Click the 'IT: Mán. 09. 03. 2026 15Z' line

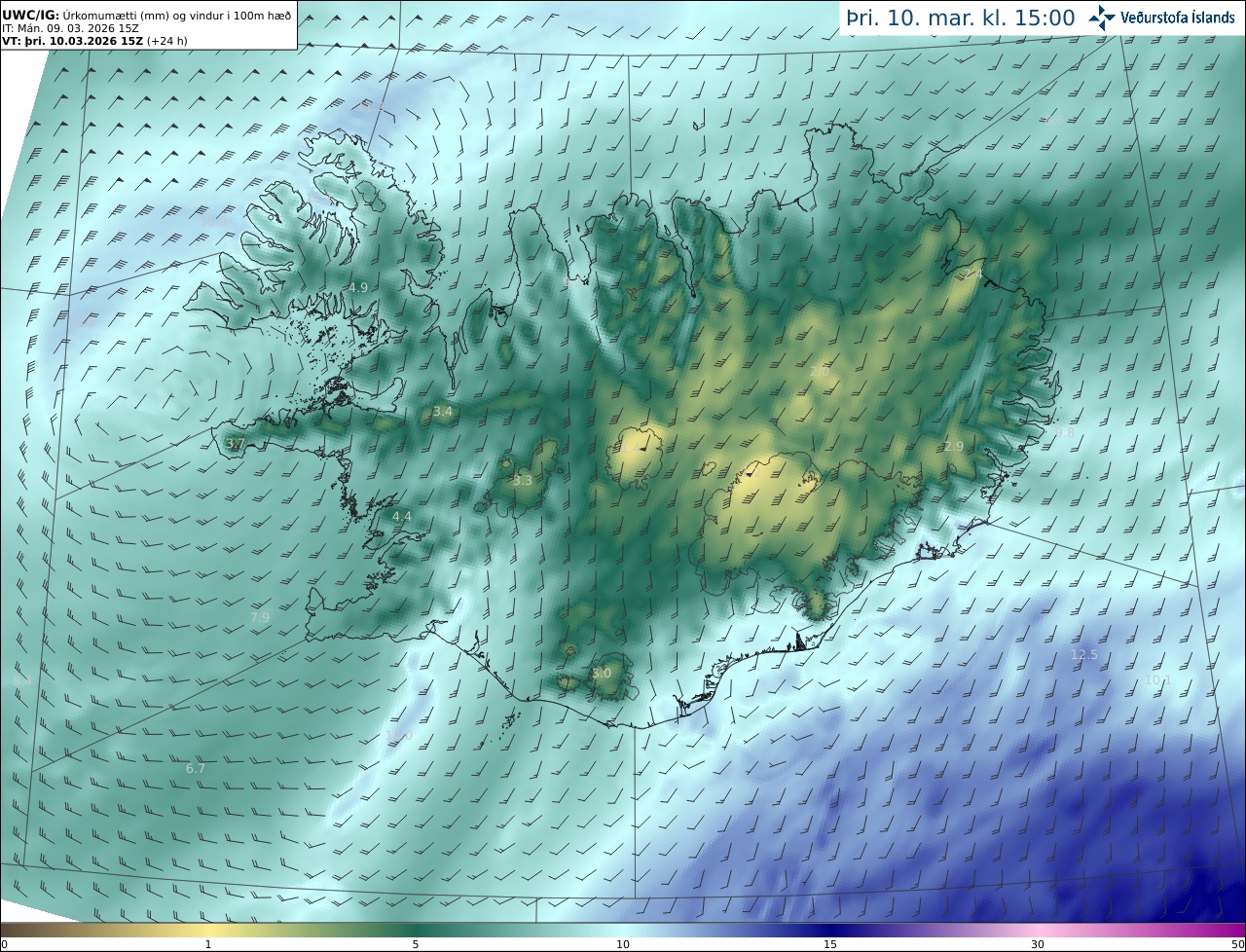click(72, 27)
